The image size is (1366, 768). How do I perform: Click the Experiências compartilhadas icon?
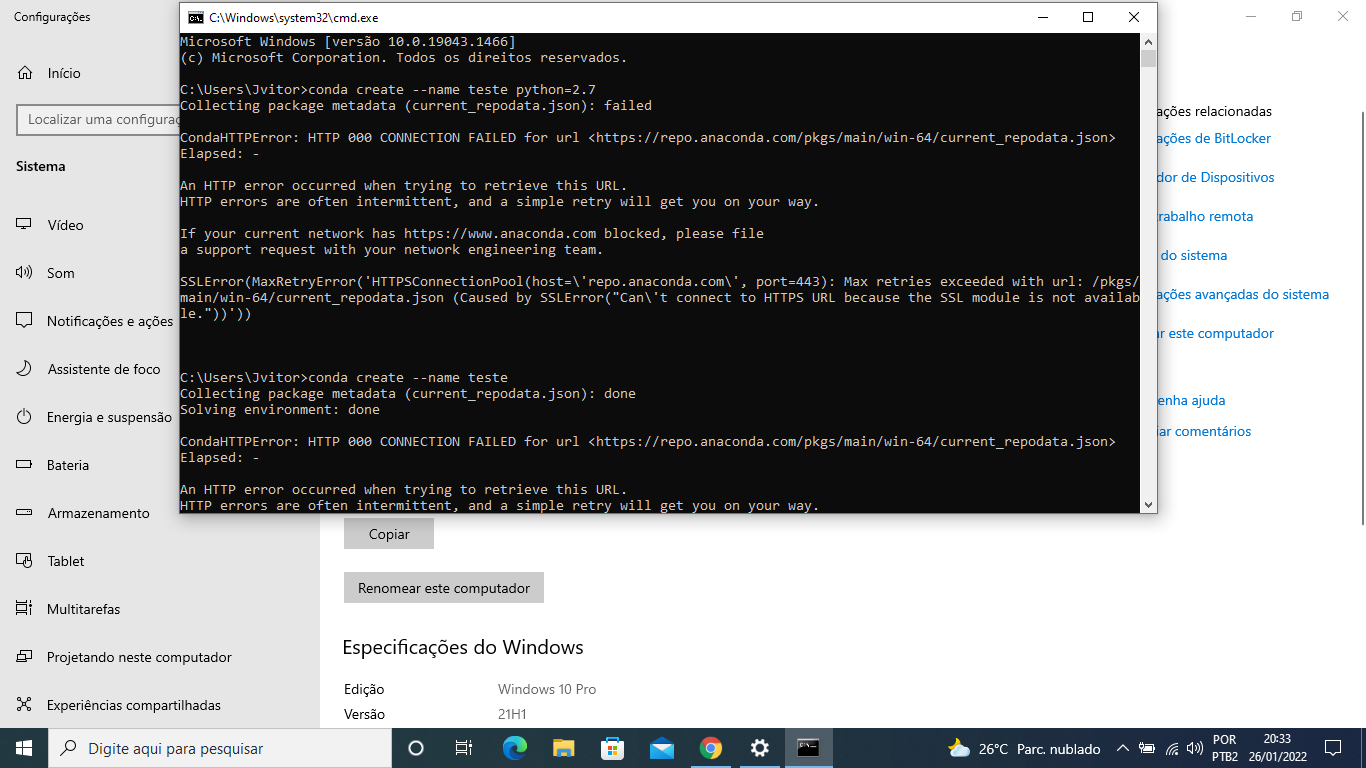(24, 705)
